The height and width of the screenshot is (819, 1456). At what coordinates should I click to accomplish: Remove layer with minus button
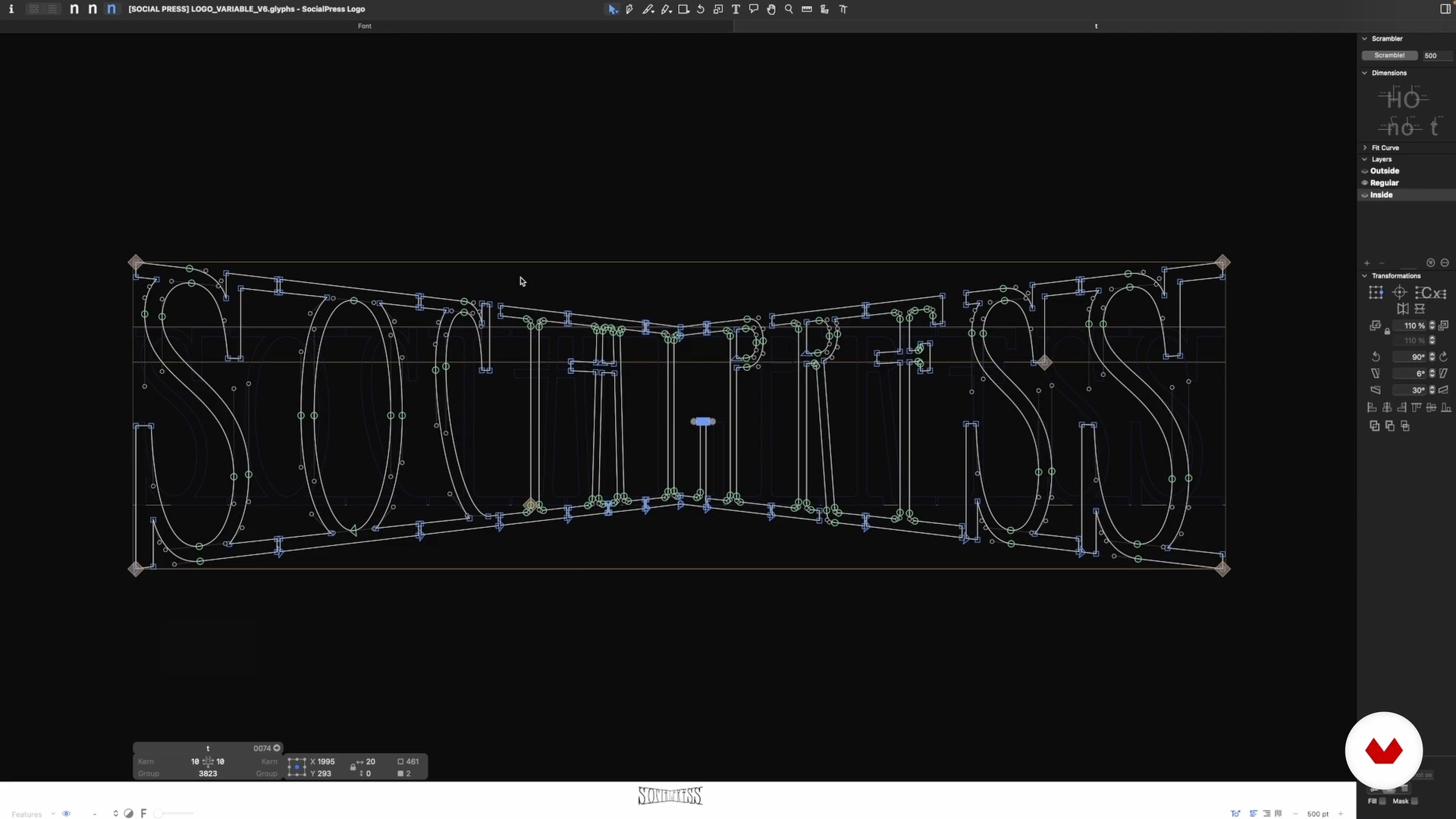coord(1382,263)
